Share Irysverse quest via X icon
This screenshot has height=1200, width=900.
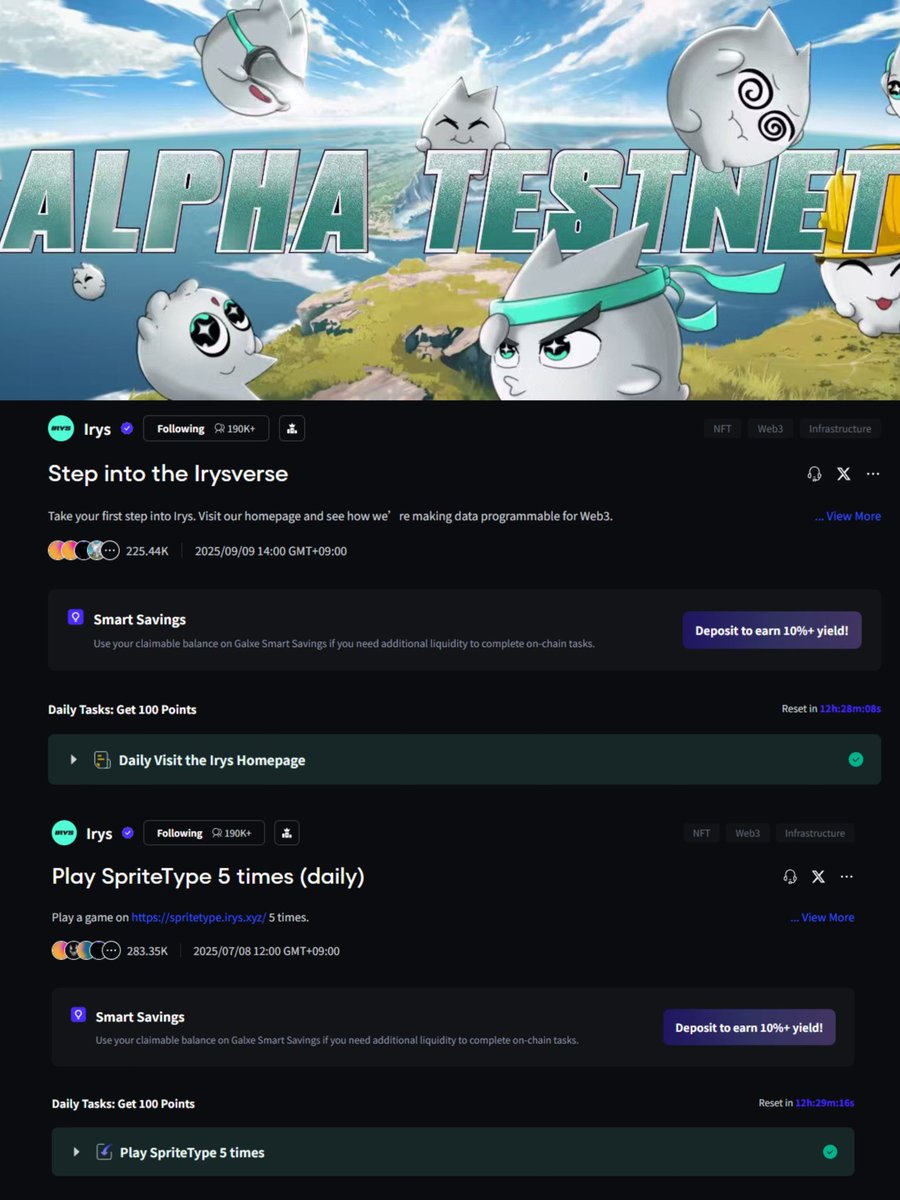point(844,474)
